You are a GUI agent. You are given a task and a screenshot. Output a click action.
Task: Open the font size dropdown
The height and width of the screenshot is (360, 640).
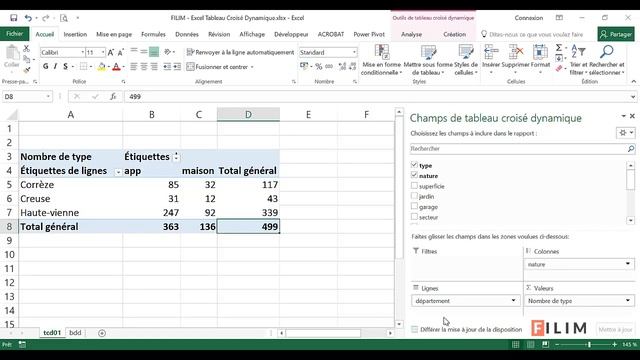[x=102, y=52]
